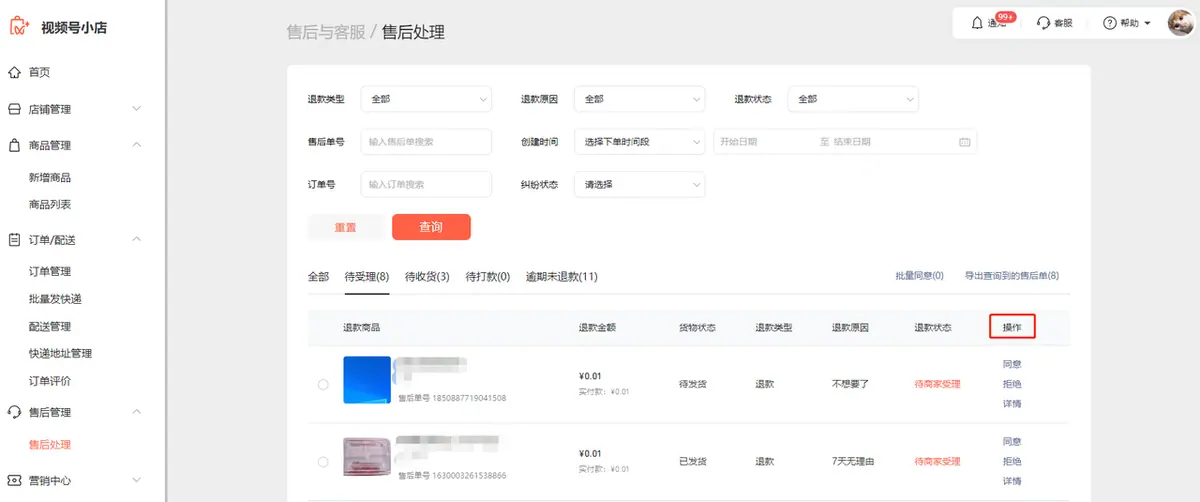Open the 客服 headset icon

click(1044, 23)
